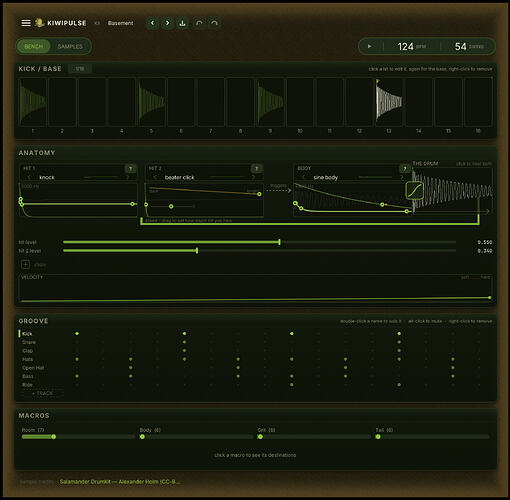510x500 pixels.
Task: Toggle the Clap row's thirteenth step in Groove
Action: tap(399, 351)
